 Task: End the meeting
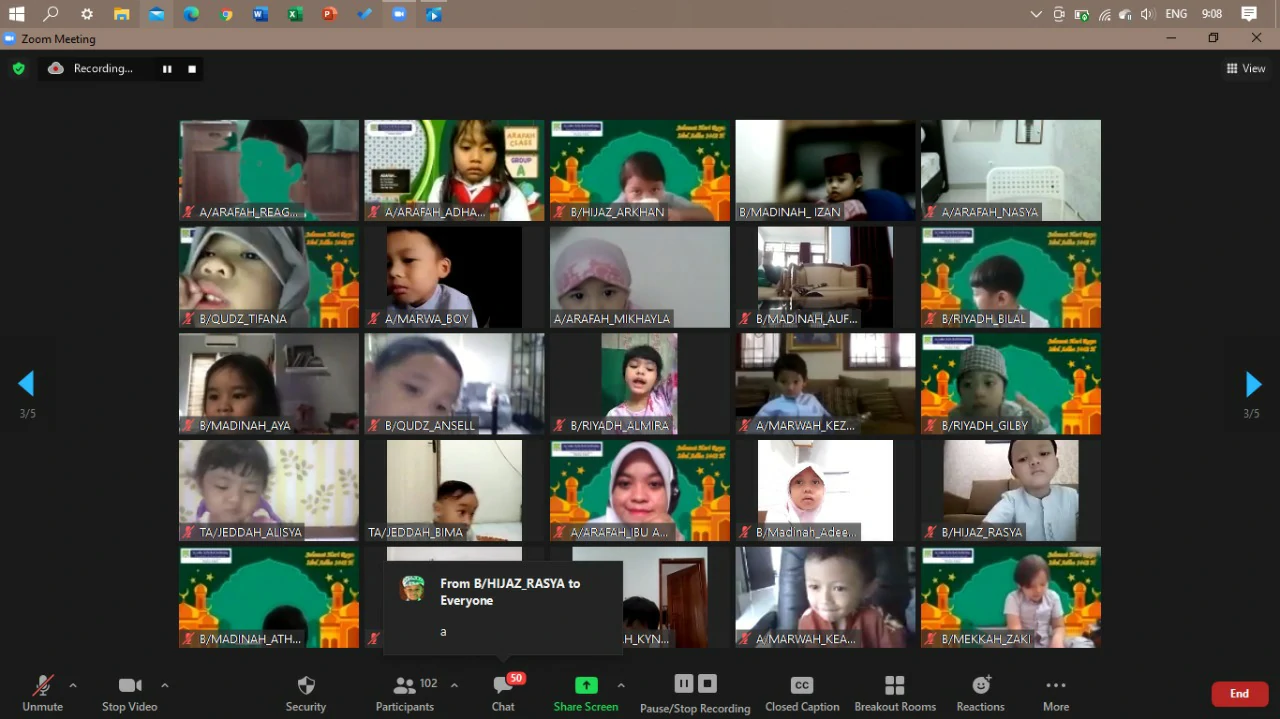click(x=1238, y=693)
